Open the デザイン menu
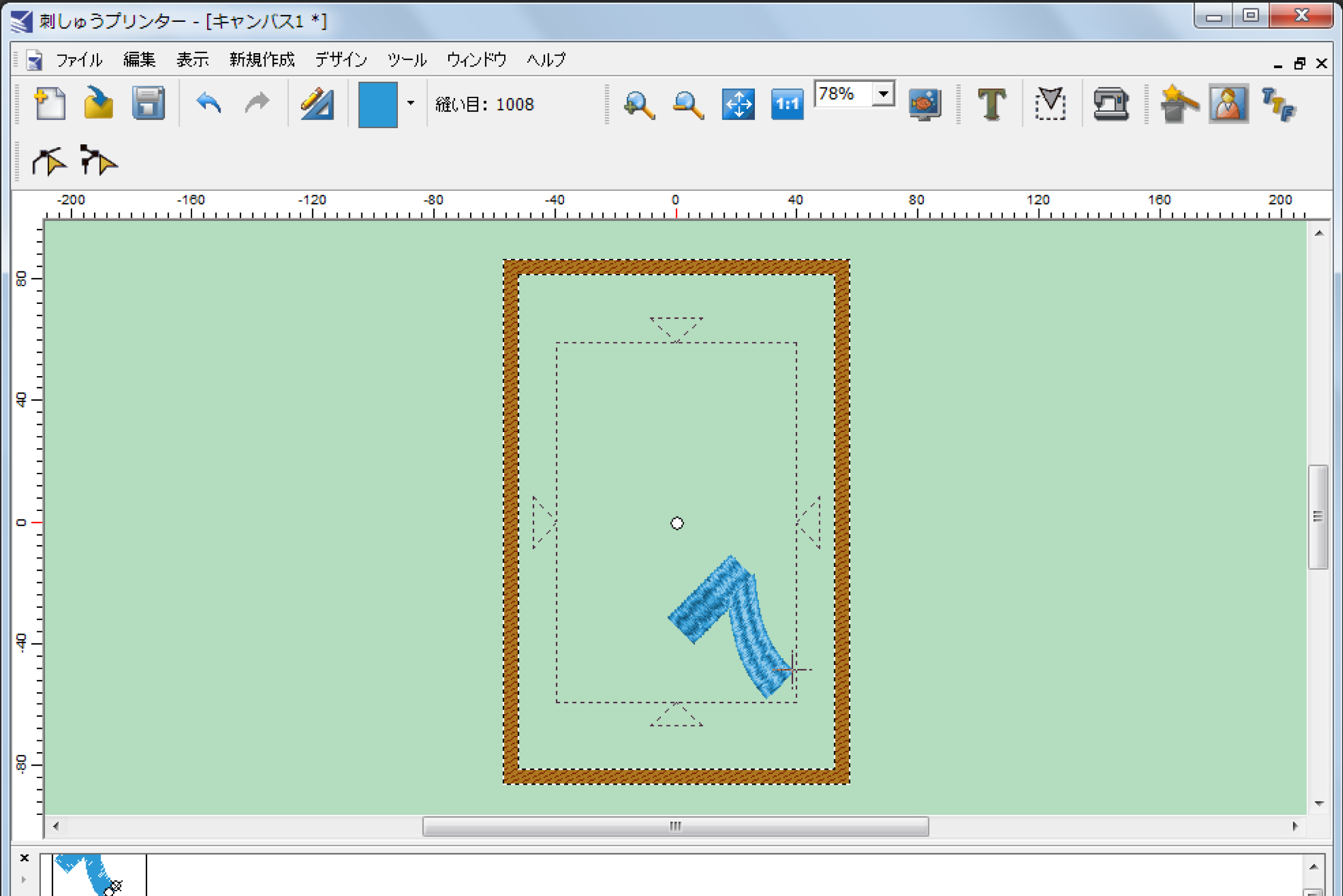Viewport: 1343px width, 896px height. (340, 59)
